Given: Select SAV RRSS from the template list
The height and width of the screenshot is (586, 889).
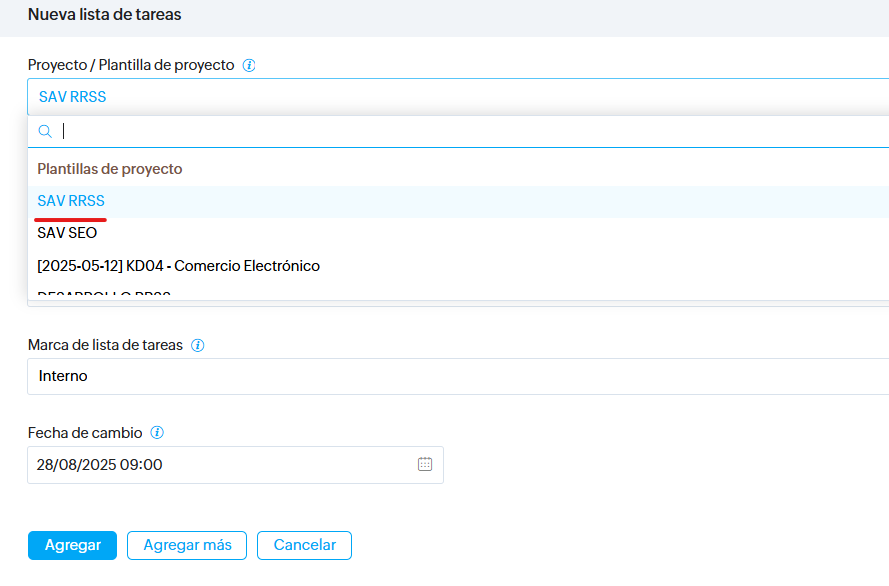Looking at the screenshot, I should 71,201.
